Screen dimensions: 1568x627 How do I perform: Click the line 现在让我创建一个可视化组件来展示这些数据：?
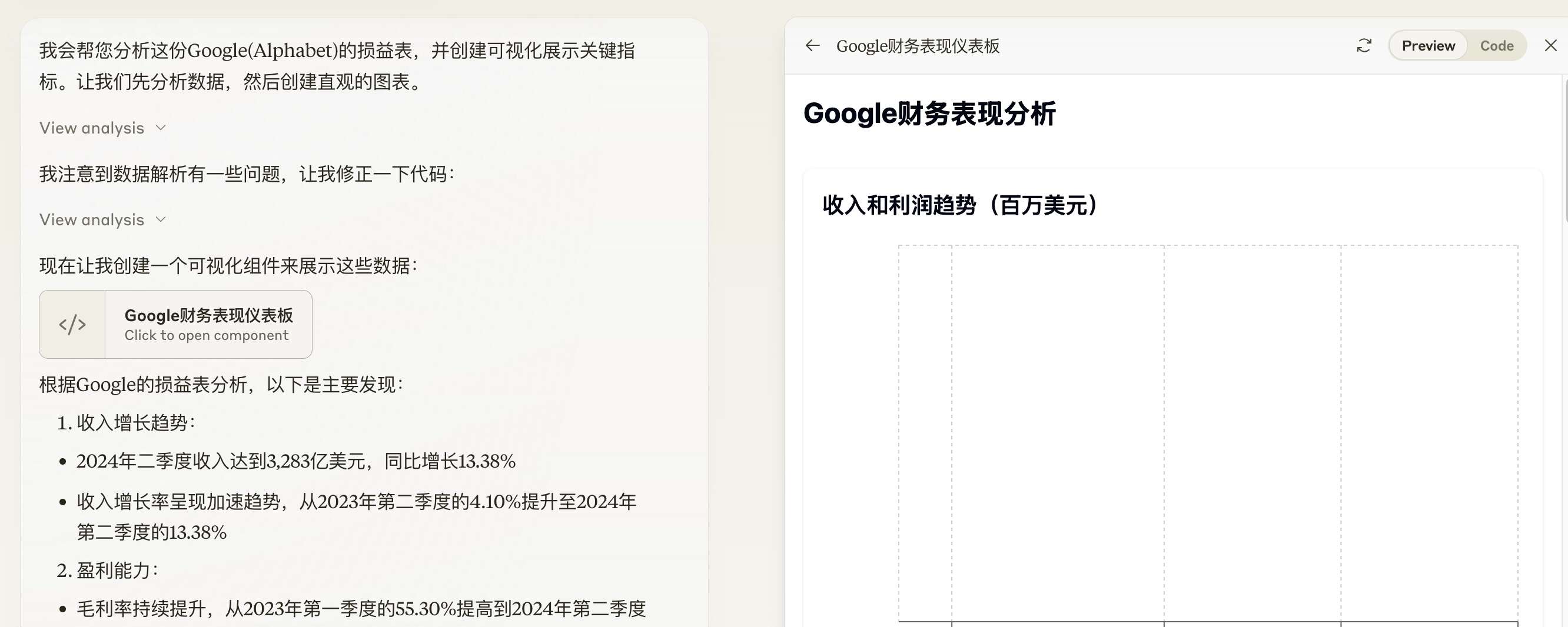229,266
